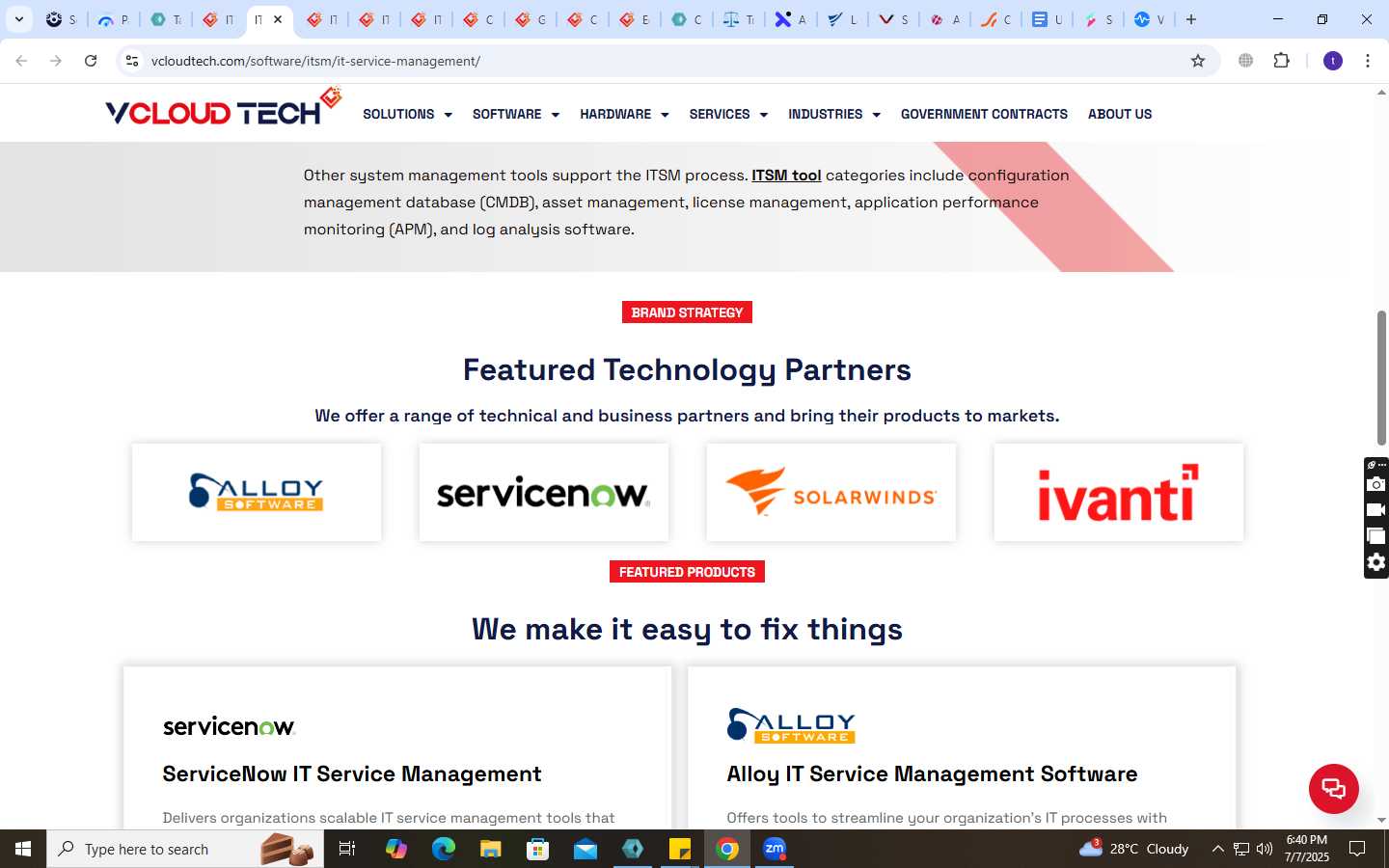Open the About Us menu item
The width and height of the screenshot is (1389, 868).
tap(1120, 114)
